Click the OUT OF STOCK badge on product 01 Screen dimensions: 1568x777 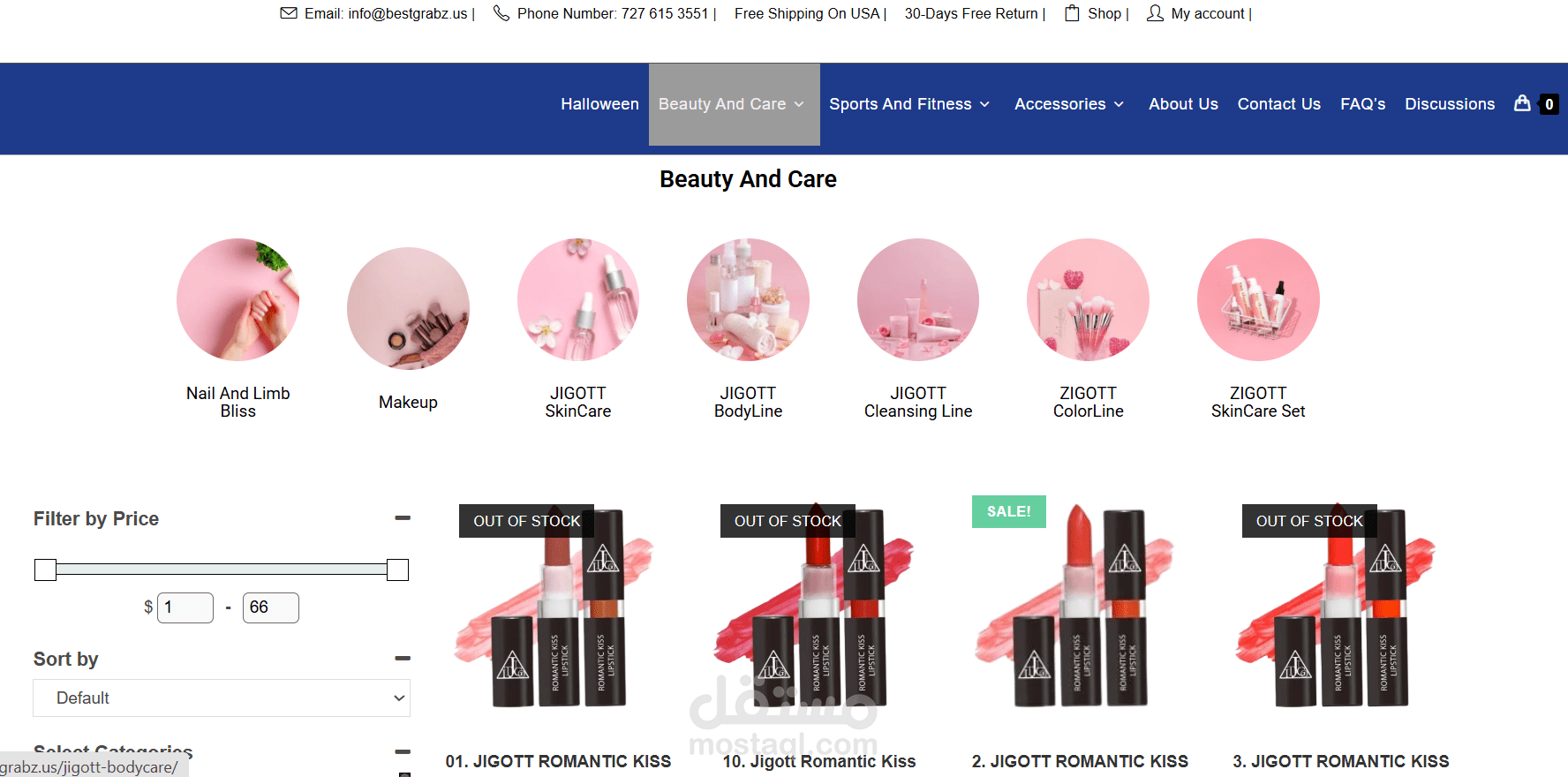point(526,521)
